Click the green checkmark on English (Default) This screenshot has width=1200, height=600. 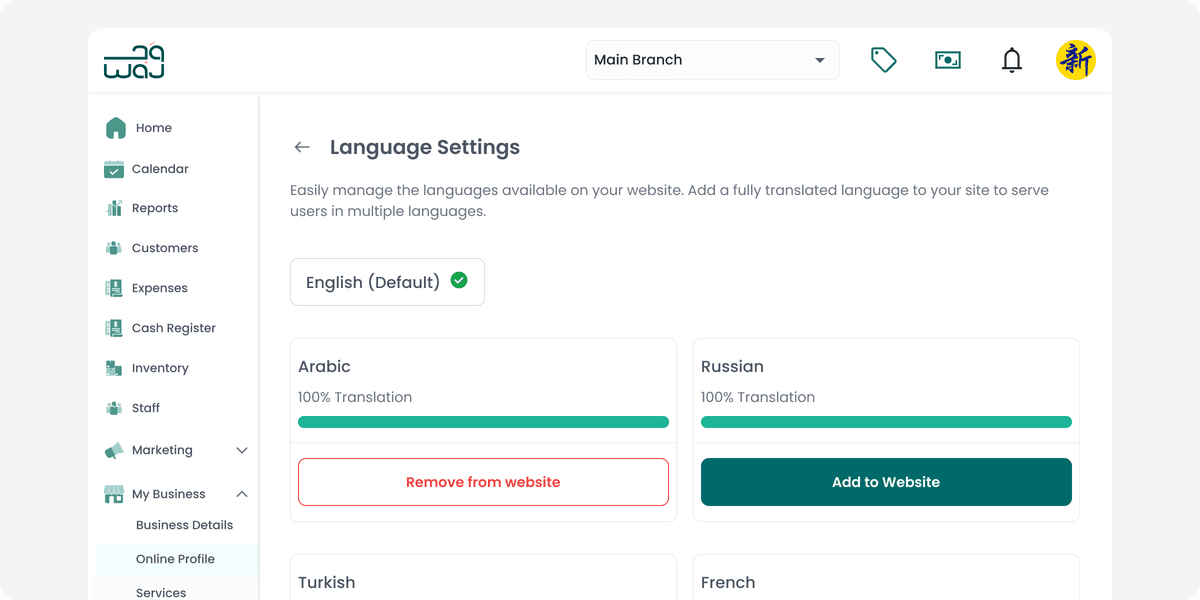(x=459, y=281)
